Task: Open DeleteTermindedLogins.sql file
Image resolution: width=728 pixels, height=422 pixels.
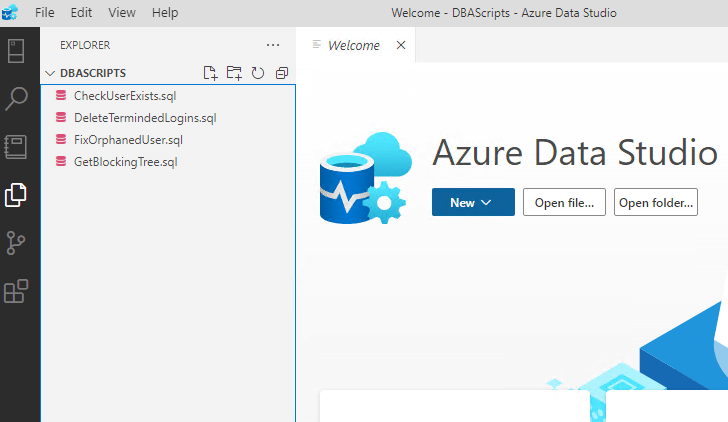Action: 168,118
